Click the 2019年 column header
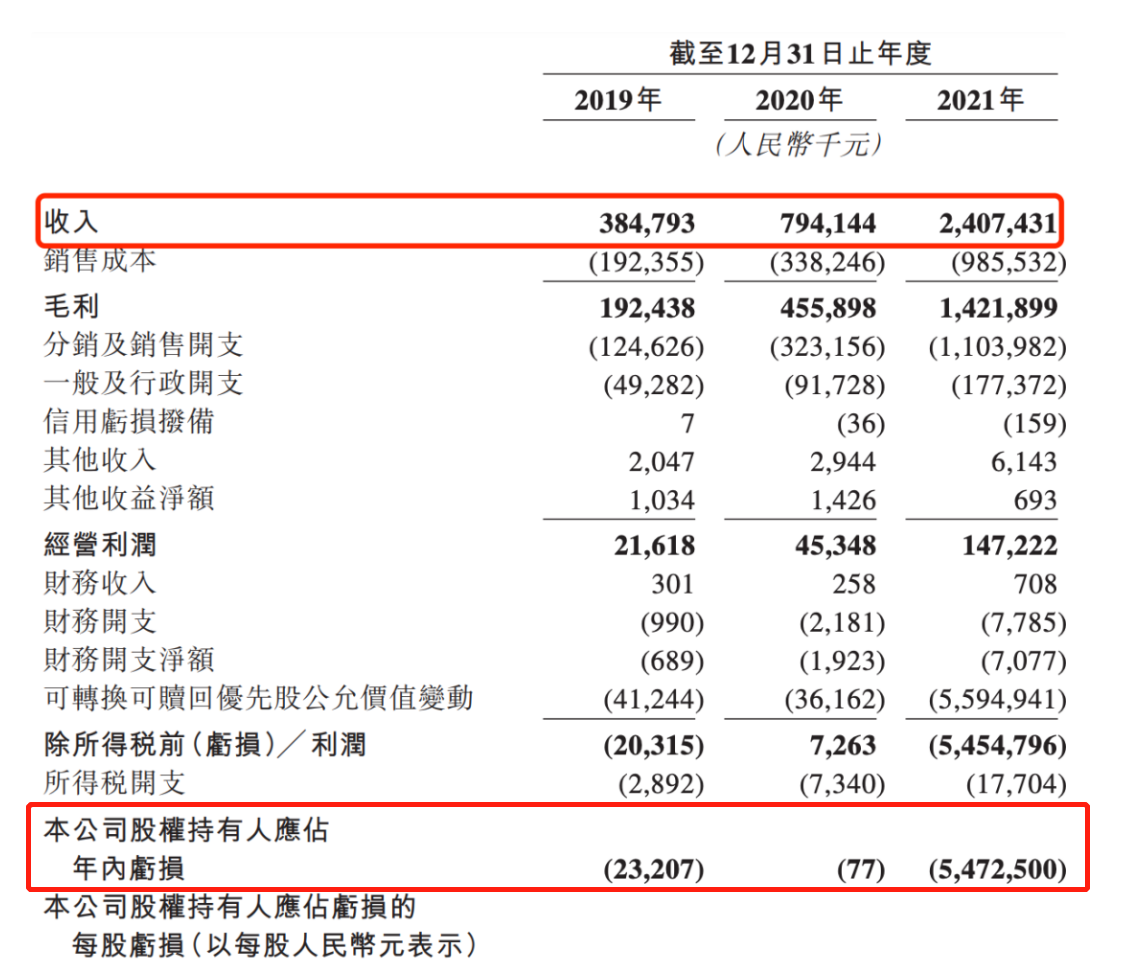 [x=618, y=100]
